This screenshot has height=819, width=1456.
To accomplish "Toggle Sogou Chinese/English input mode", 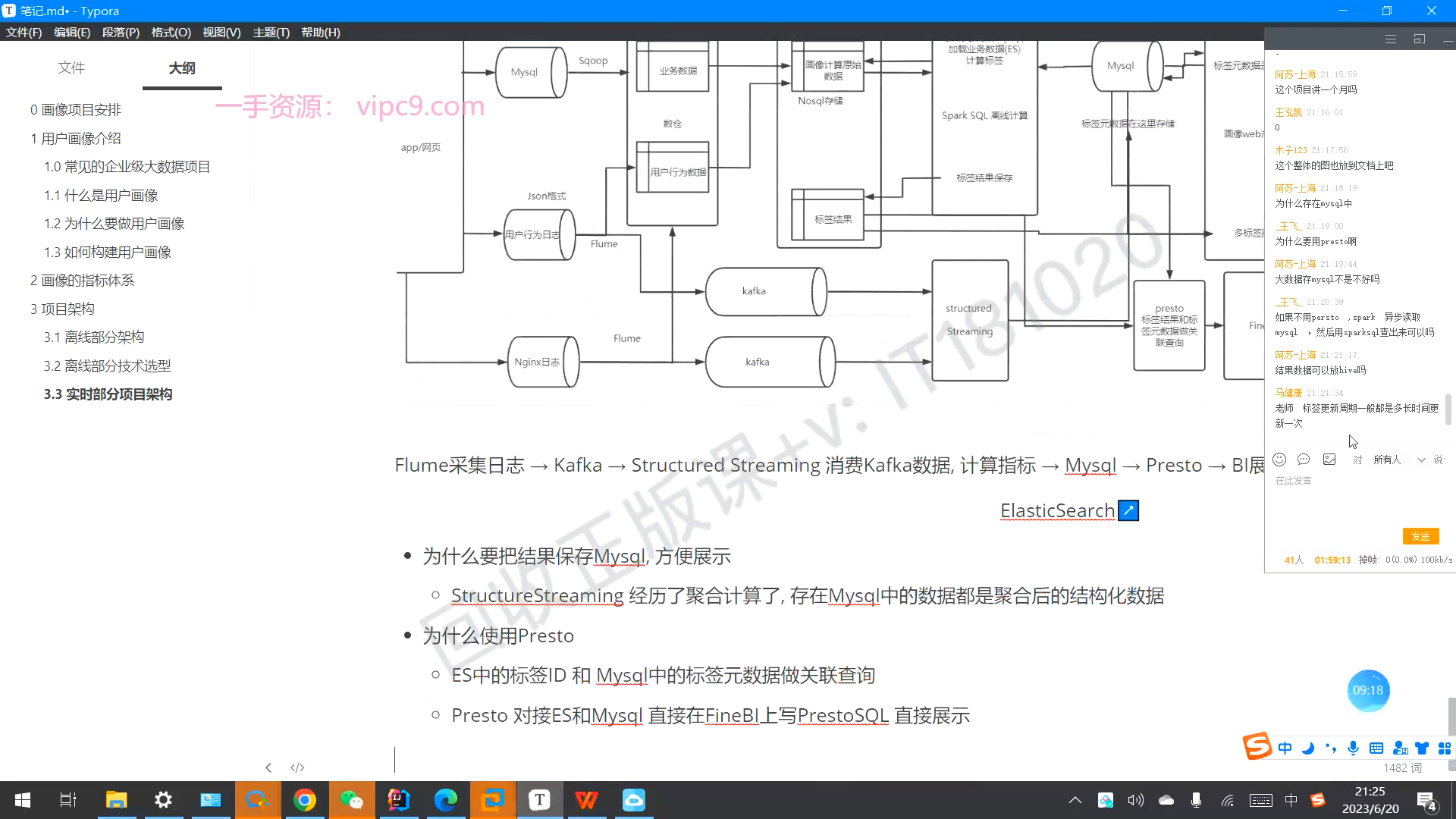I will (x=1285, y=748).
